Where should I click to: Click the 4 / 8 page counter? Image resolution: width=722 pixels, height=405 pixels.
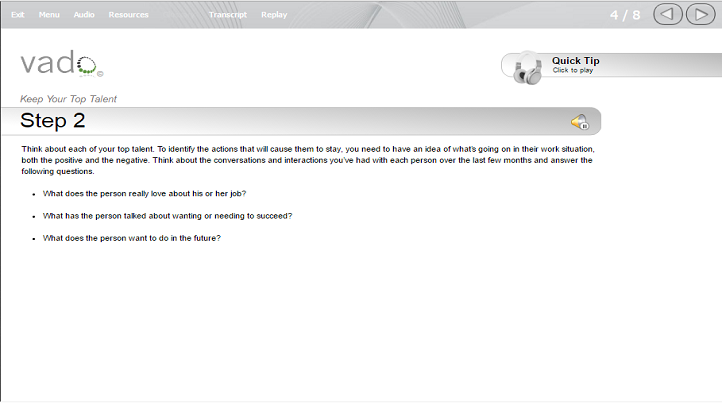[x=625, y=15]
